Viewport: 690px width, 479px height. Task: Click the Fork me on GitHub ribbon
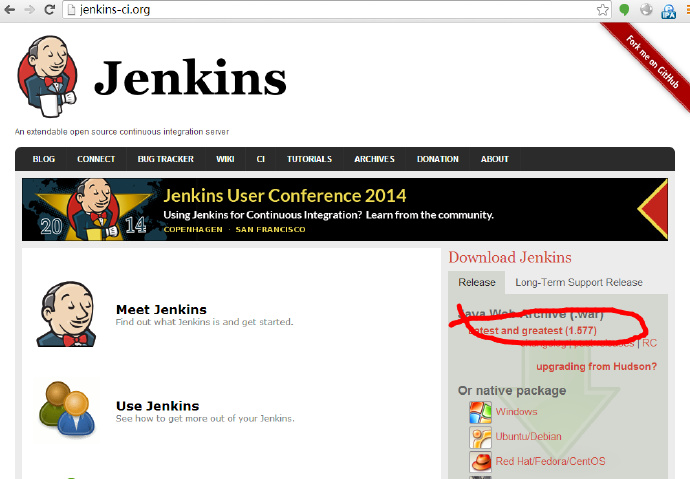[652, 62]
